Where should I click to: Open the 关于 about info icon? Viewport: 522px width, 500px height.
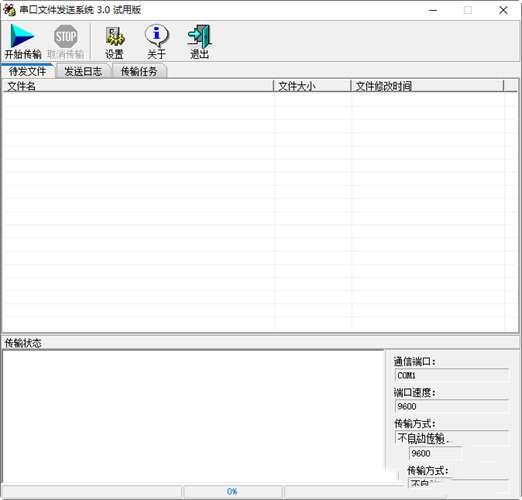[156, 42]
